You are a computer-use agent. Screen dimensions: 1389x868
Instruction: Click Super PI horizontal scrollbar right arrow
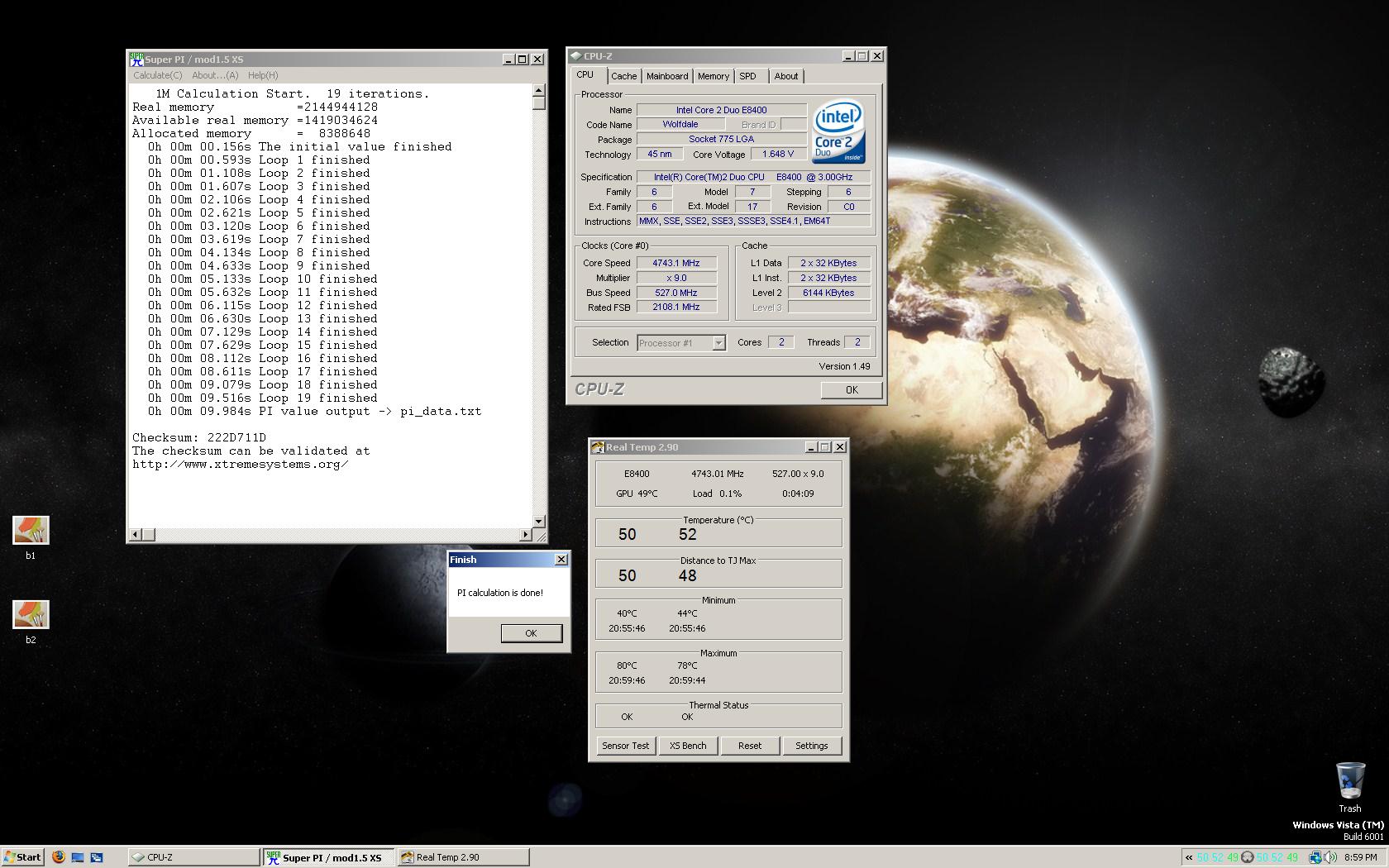526,535
